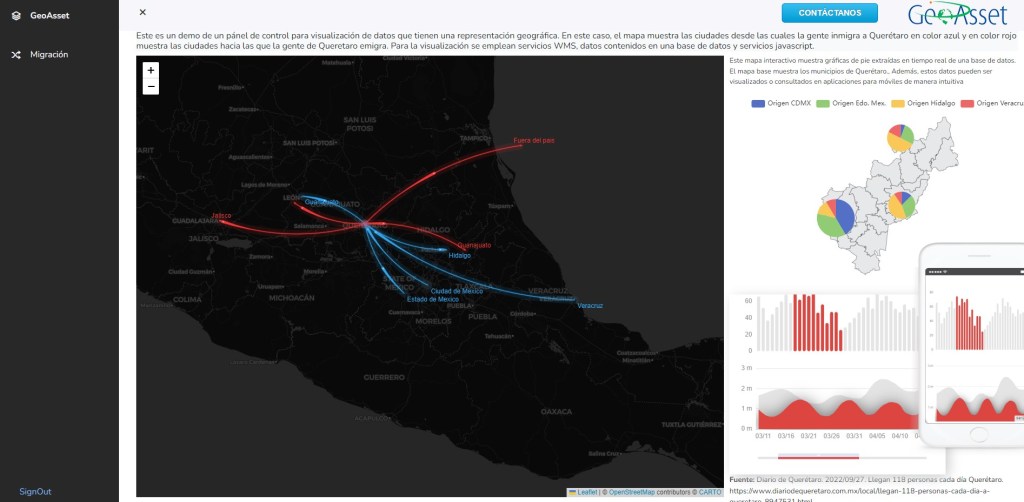Click the large pie chart on Querétaro map
This screenshot has height=502, width=1024.
836,218
